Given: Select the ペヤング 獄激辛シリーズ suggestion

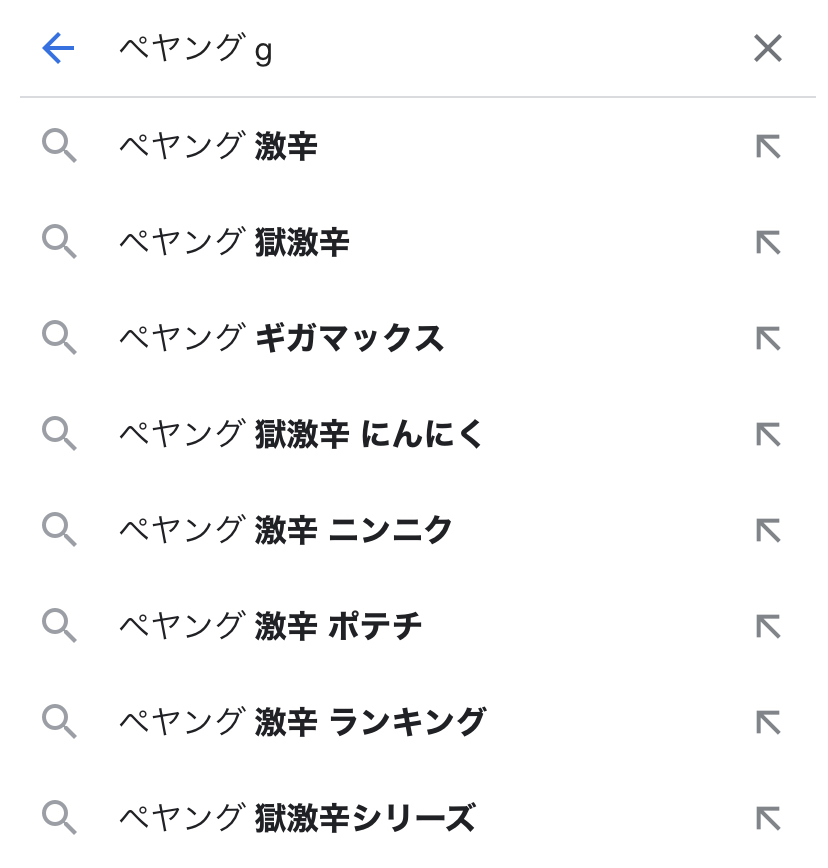Looking at the screenshot, I should point(297,817).
